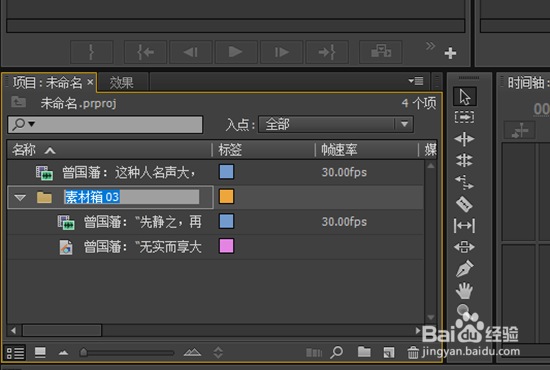The width and height of the screenshot is (550, 370).
Task: Select the Pen tool
Action: [x=464, y=269]
